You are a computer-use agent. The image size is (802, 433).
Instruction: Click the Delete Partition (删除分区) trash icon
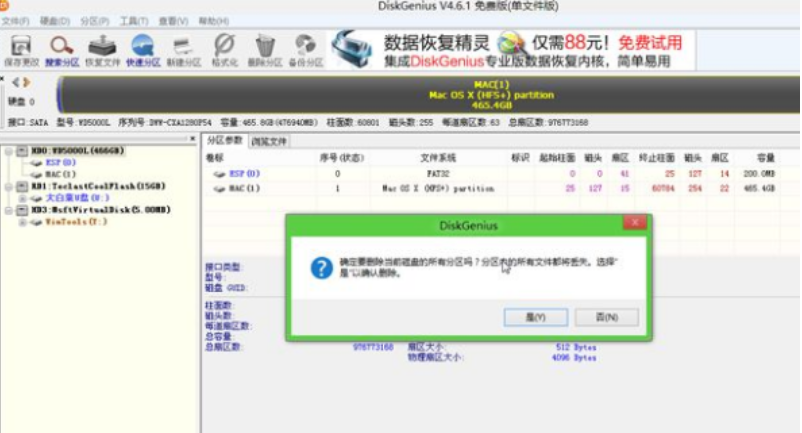(265, 49)
